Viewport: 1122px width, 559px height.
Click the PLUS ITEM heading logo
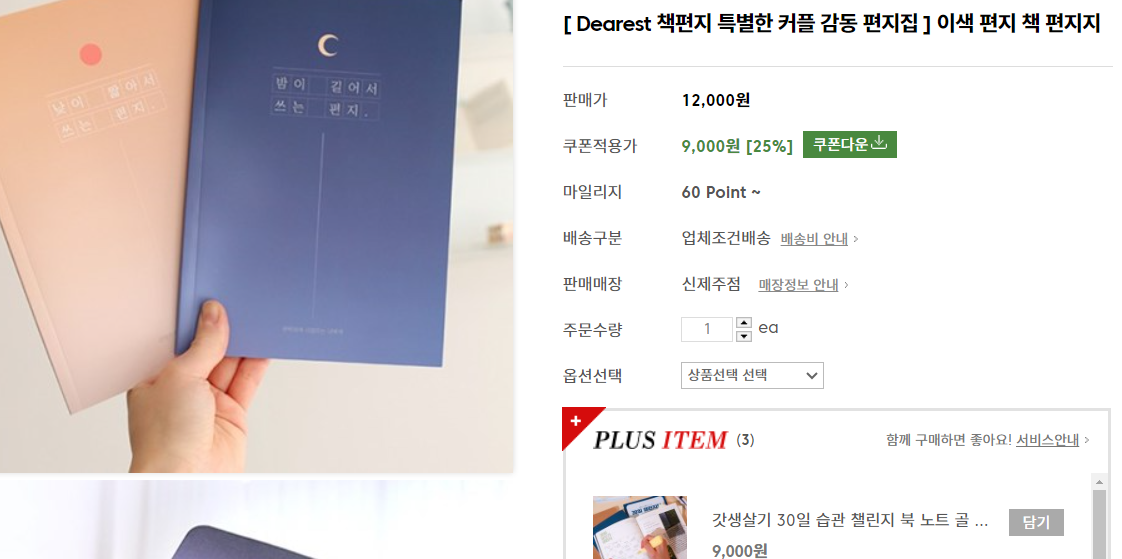click(x=660, y=439)
